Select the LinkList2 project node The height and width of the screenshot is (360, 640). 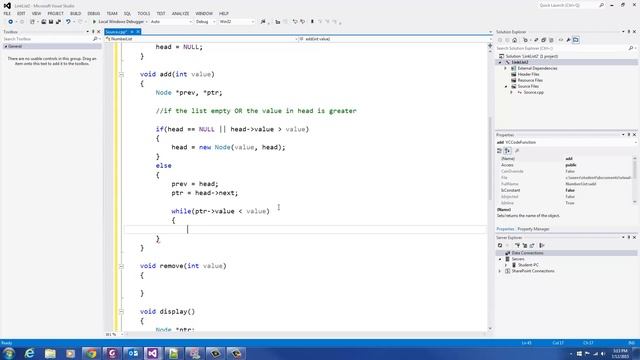[520, 62]
